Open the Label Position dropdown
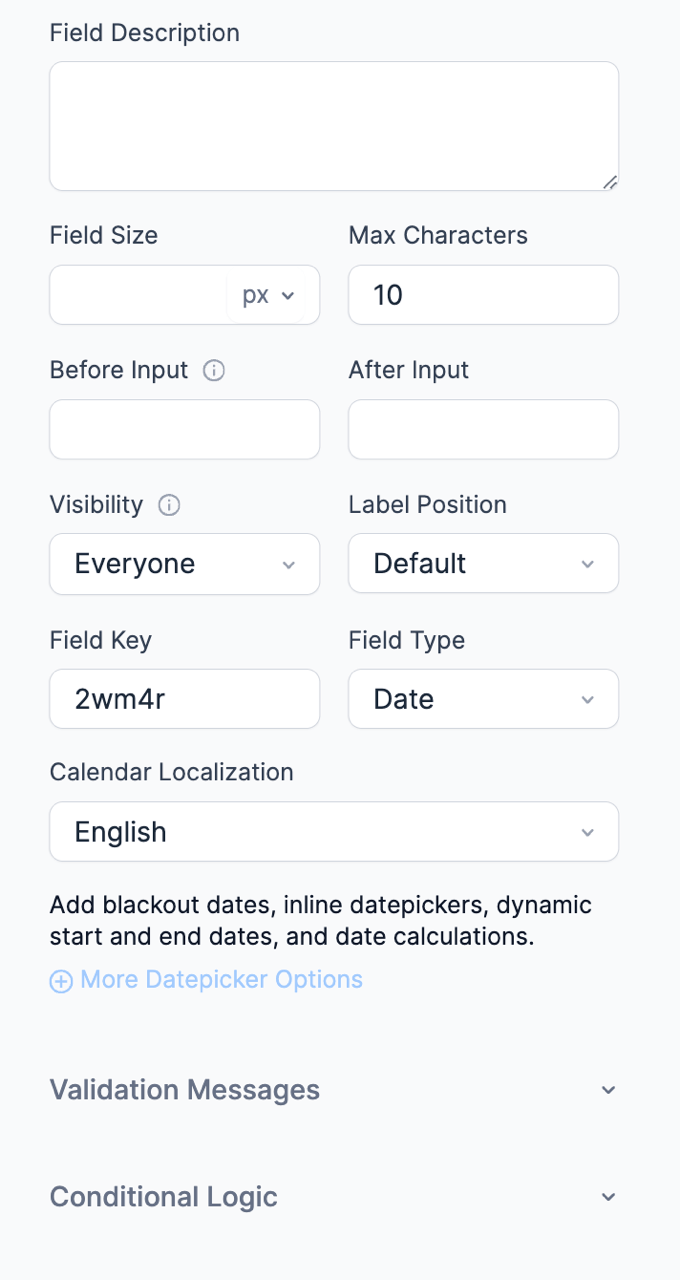The width and height of the screenshot is (680, 1280). 483,564
